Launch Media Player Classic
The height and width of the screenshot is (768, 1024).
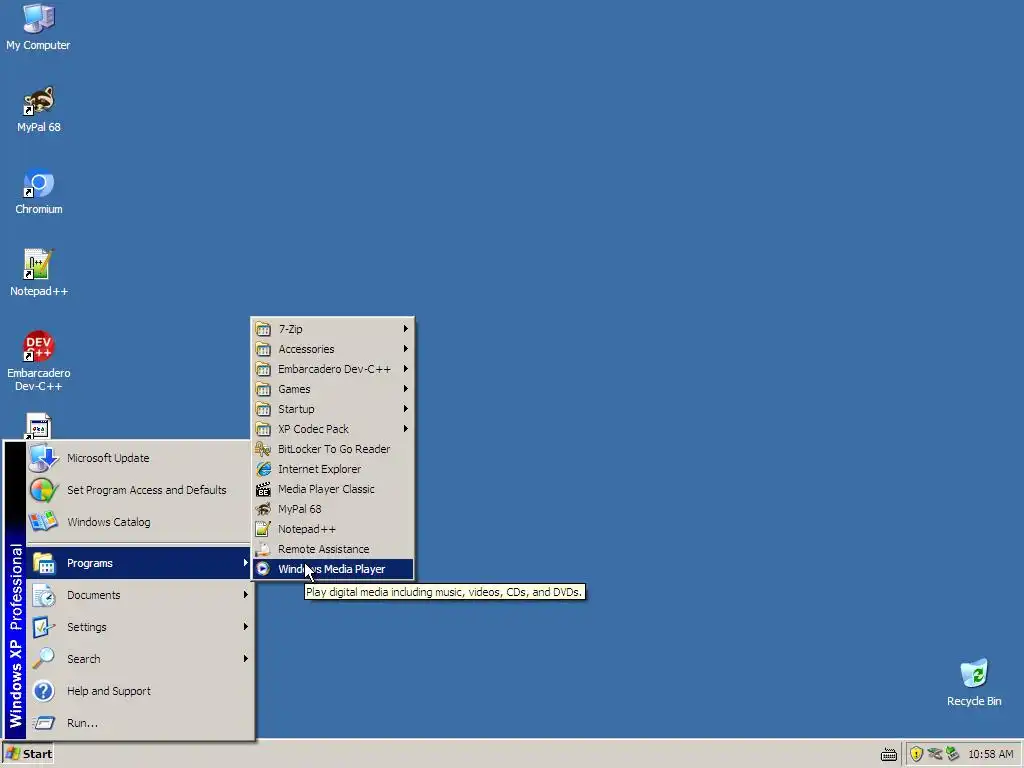(x=333, y=489)
